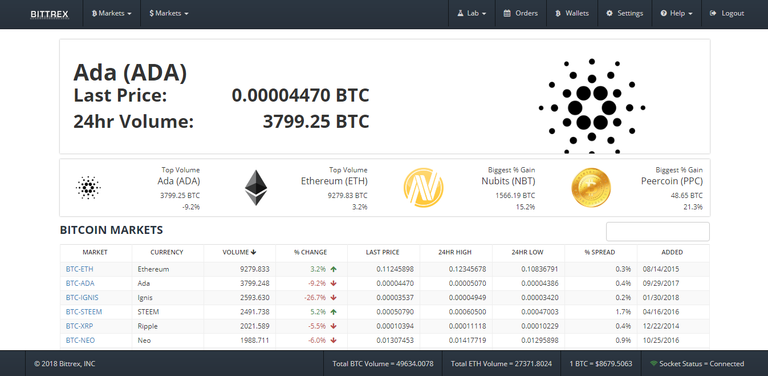Open the Orders page
The image size is (768, 376).
point(521,14)
